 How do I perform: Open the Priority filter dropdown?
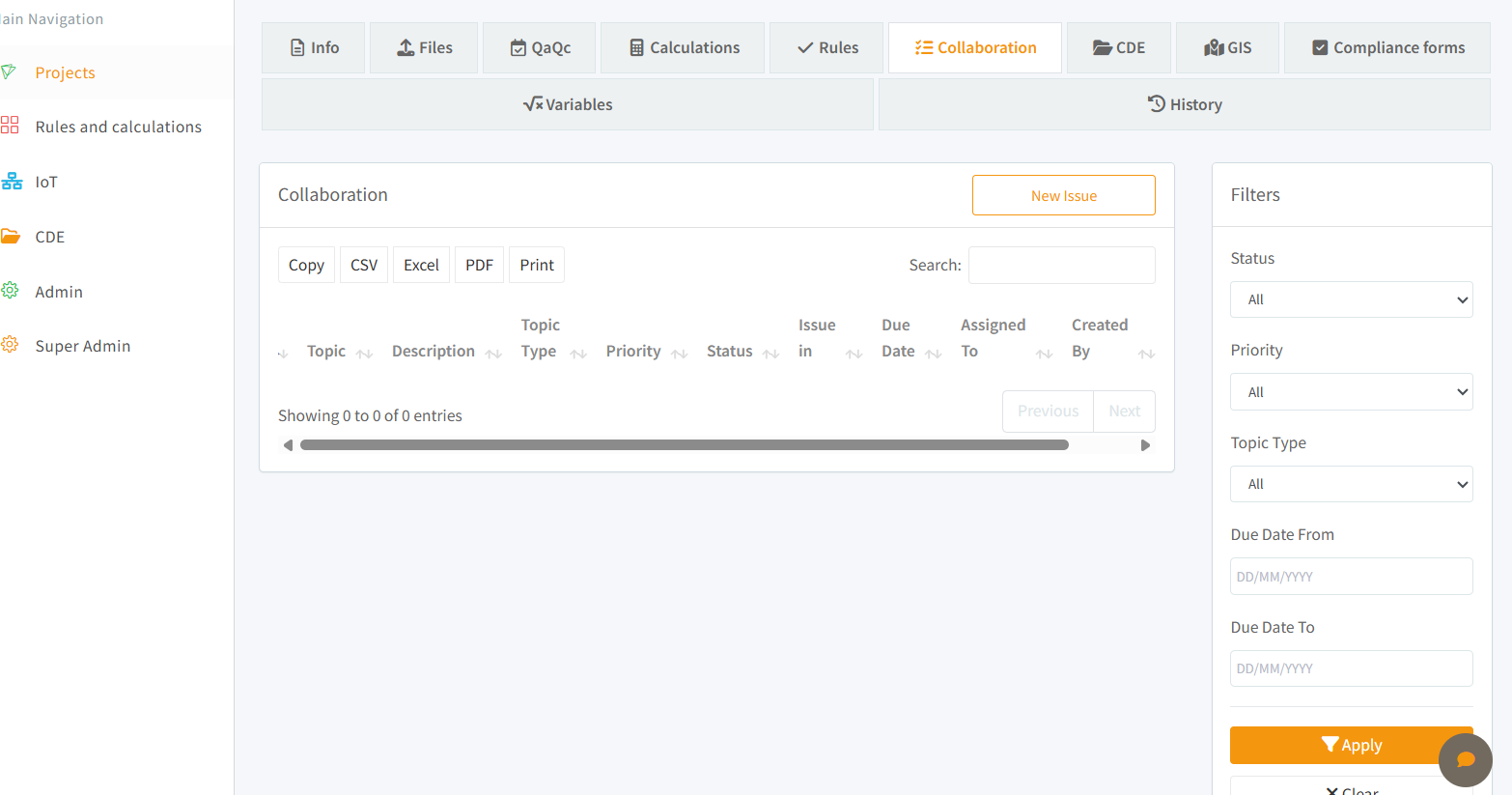[x=1351, y=392]
